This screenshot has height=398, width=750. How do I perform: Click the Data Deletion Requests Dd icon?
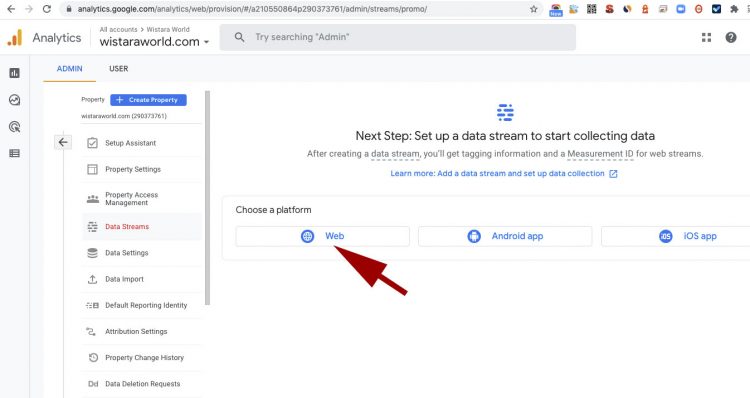point(93,384)
